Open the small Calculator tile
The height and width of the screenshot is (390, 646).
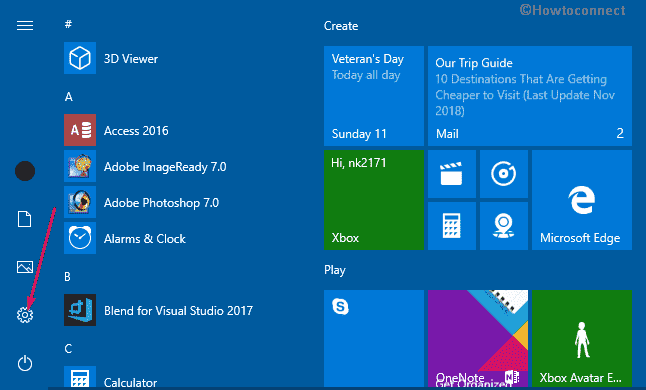(452, 226)
